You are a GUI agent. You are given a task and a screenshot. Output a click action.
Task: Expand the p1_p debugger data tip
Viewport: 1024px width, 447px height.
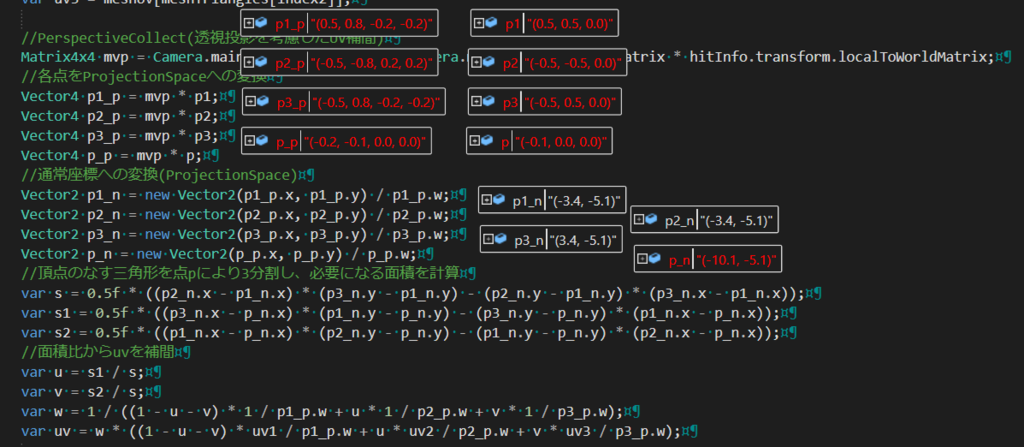(248, 23)
